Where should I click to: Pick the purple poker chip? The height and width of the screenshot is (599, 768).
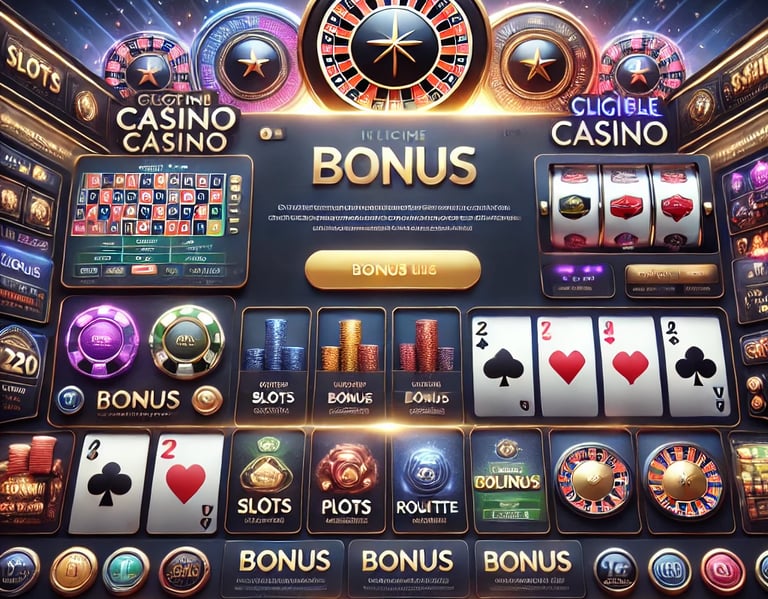tap(102, 341)
